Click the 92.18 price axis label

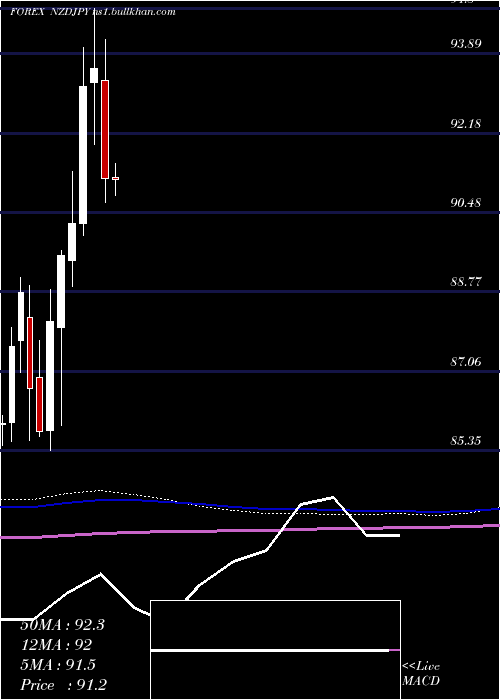click(x=466, y=123)
